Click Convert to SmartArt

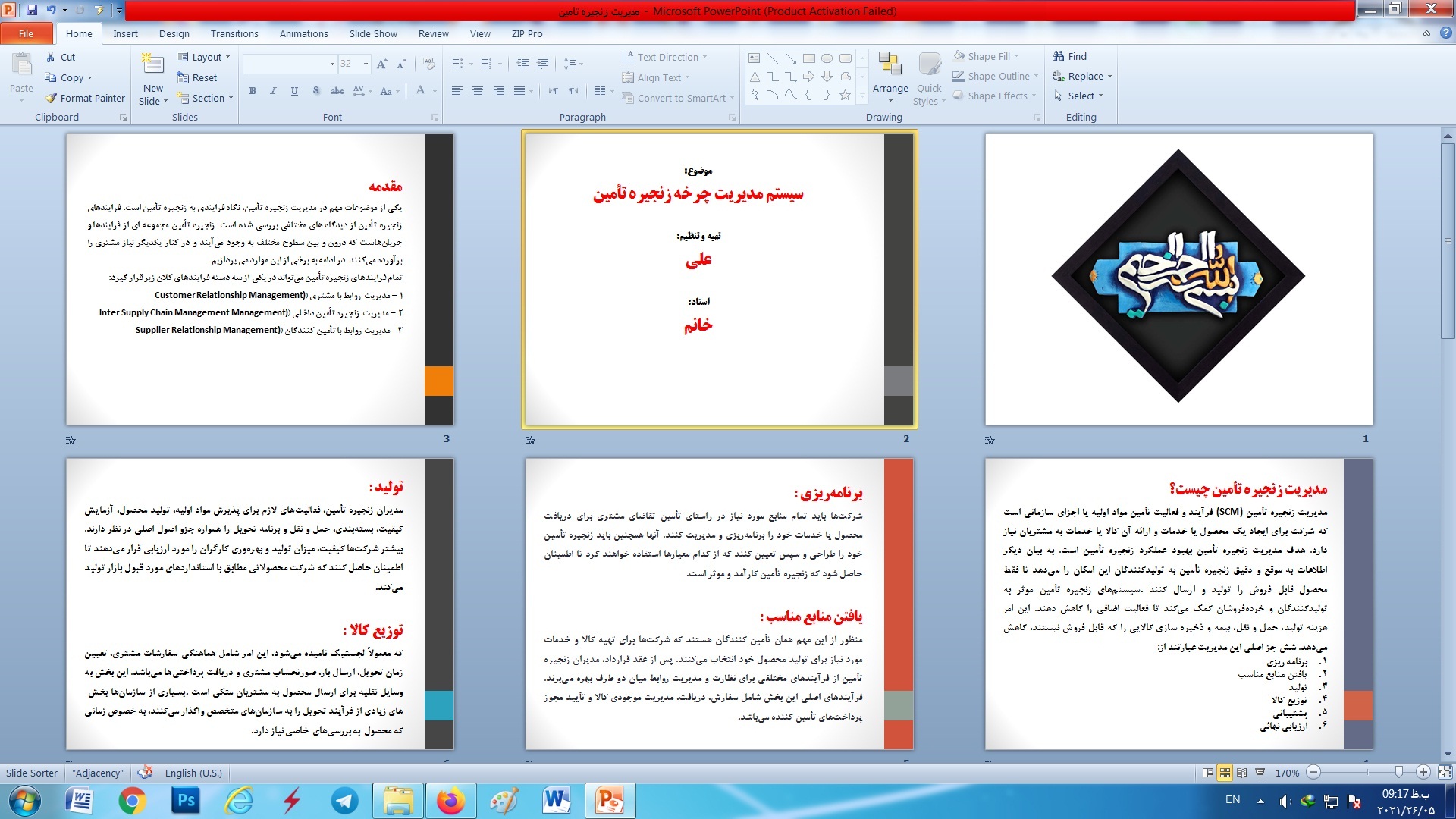coord(679,98)
